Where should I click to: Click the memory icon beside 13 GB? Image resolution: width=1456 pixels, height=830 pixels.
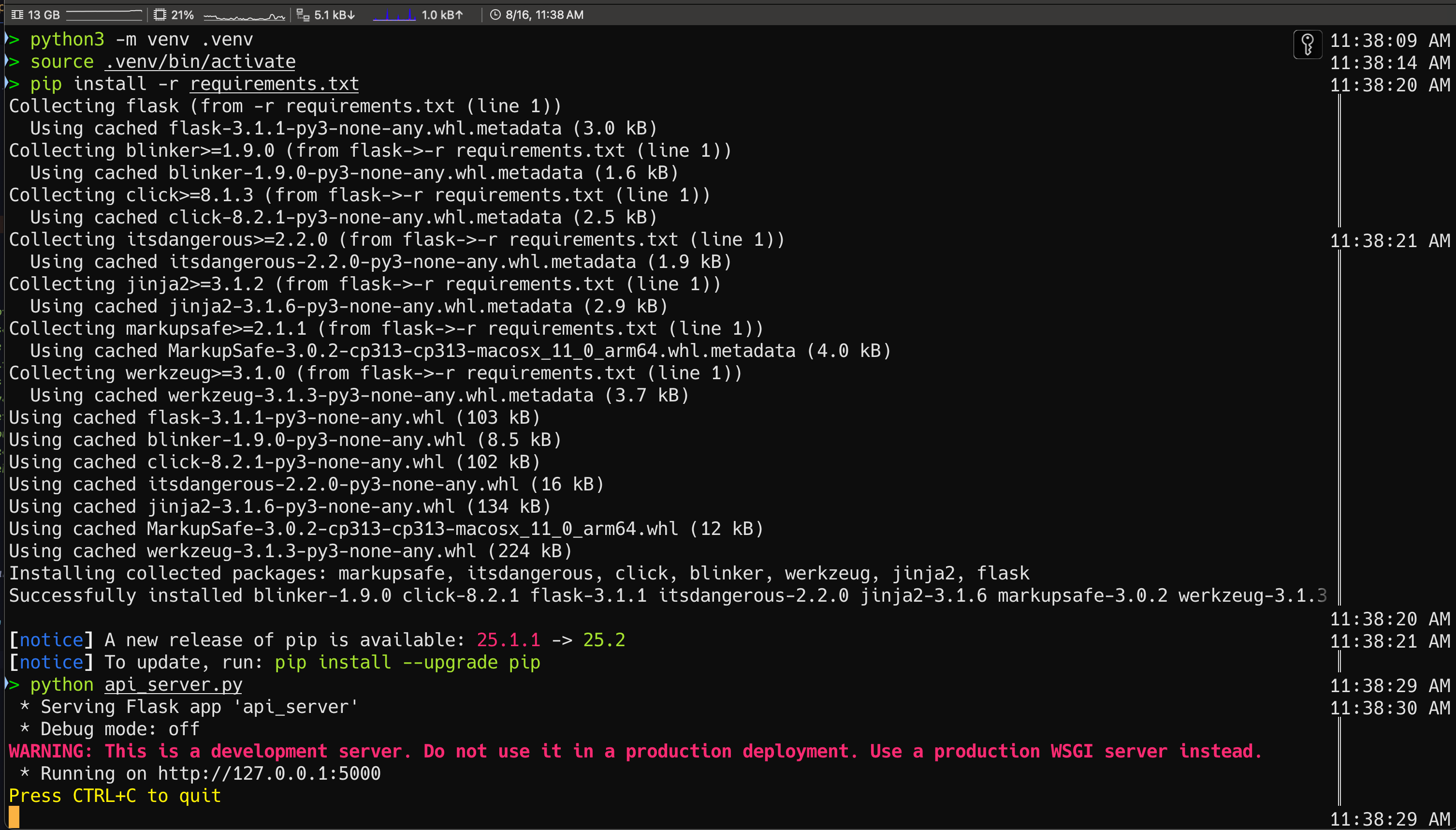pyautogui.click(x=17, y=15)
